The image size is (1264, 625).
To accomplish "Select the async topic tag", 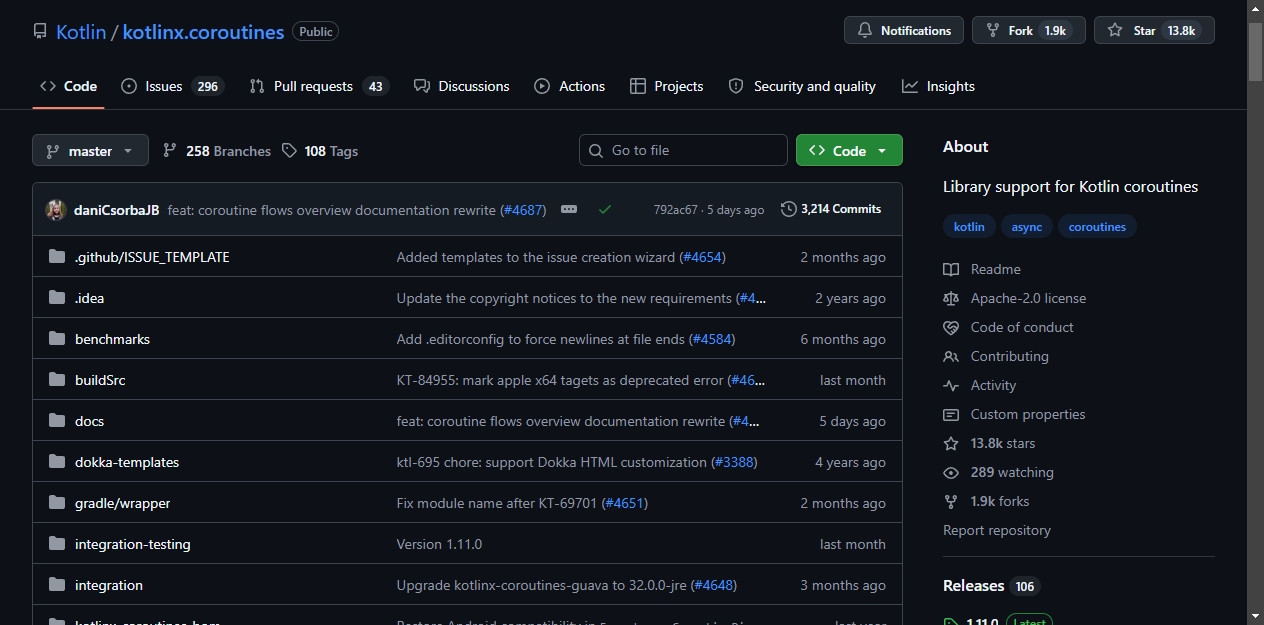I will tap(1026, 227).
